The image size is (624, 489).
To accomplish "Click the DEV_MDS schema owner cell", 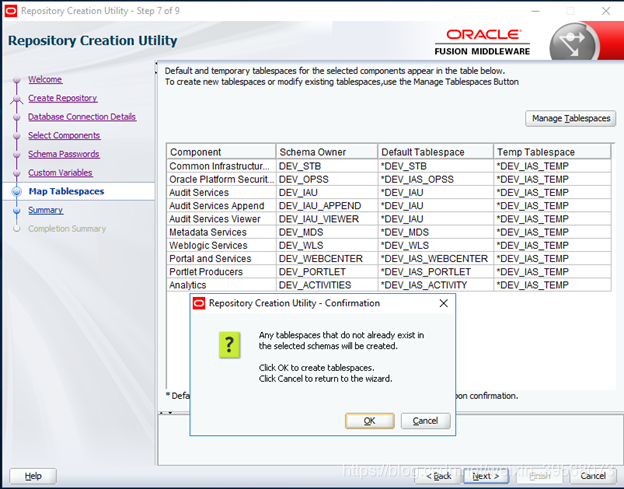I will 327,232.
